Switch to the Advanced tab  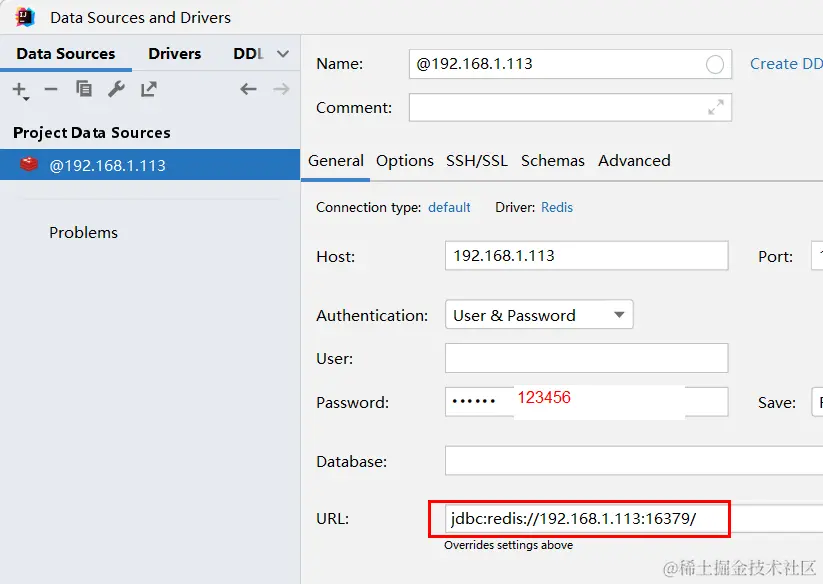pos(634,161)
